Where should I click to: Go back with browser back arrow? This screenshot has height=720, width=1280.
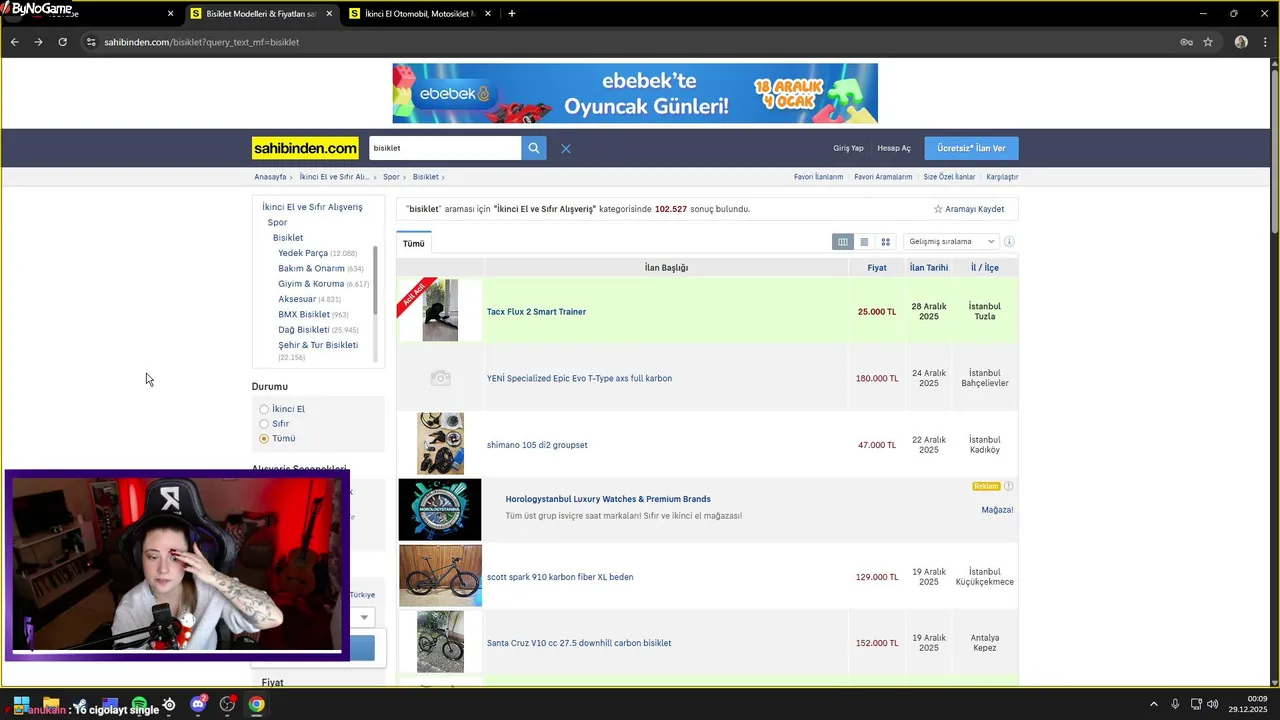[14, 42]
